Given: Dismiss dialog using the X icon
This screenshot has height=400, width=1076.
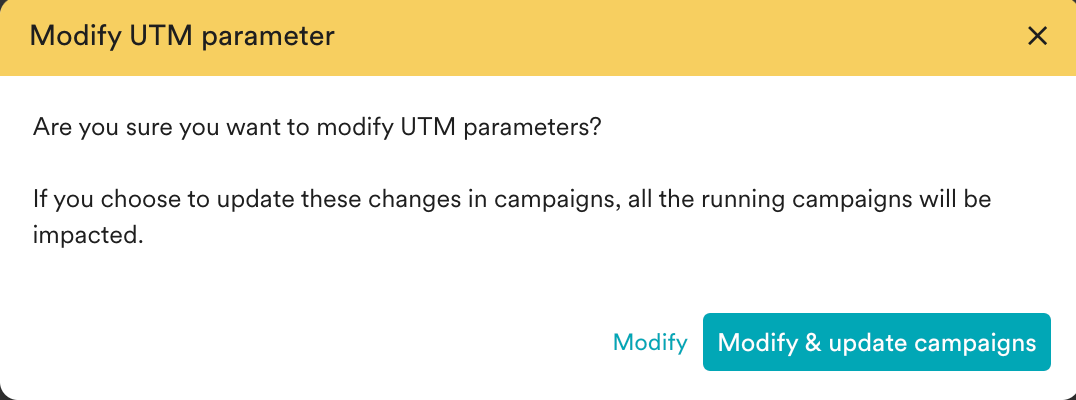Looking at the screenshot, I should pos(1038,37).
